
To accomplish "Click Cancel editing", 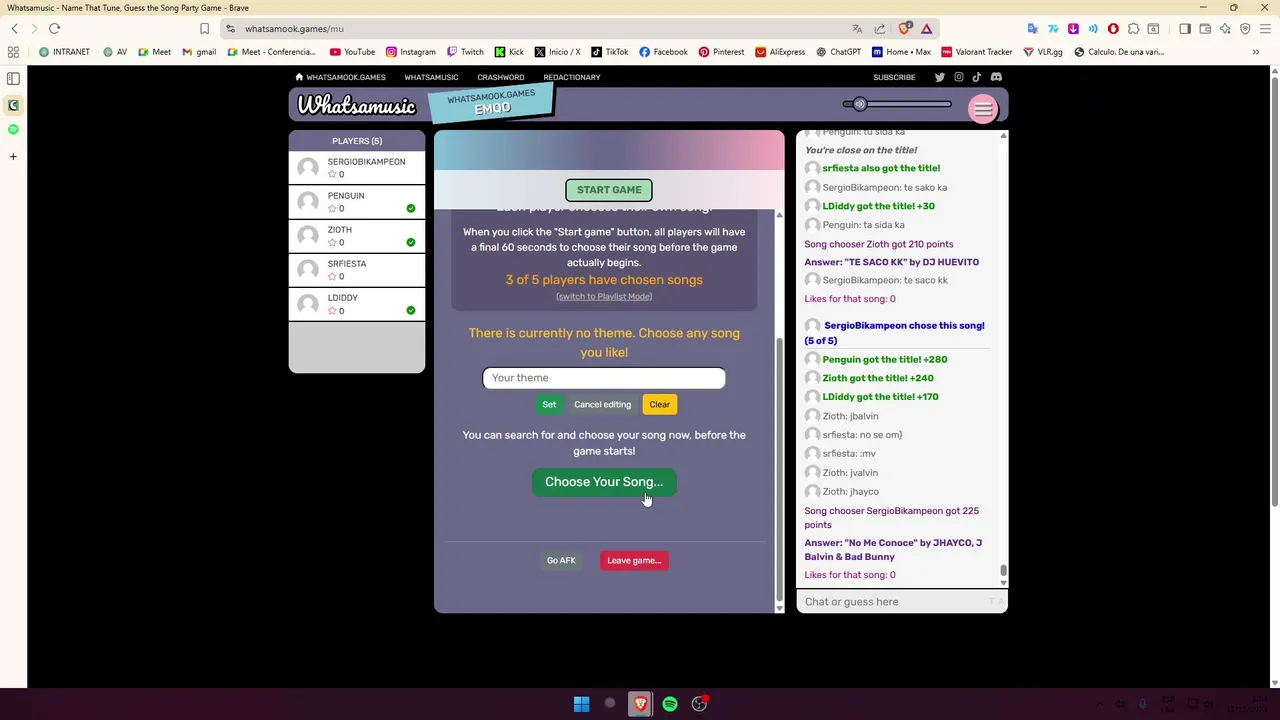I will click(602, 404).
